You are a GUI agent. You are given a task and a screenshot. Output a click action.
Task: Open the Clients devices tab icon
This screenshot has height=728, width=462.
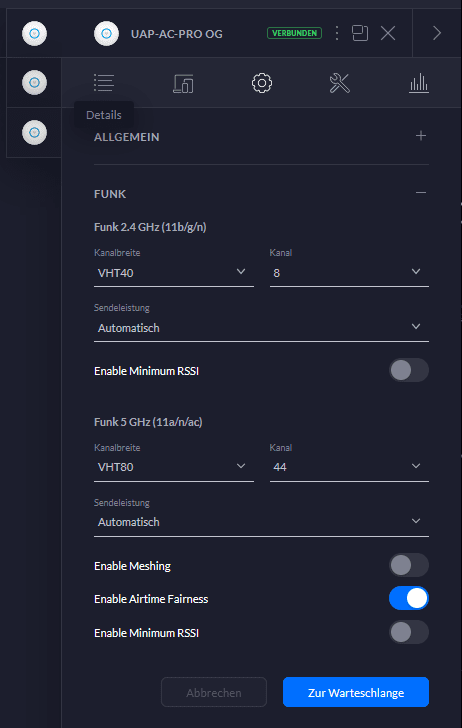click(183, 84)
